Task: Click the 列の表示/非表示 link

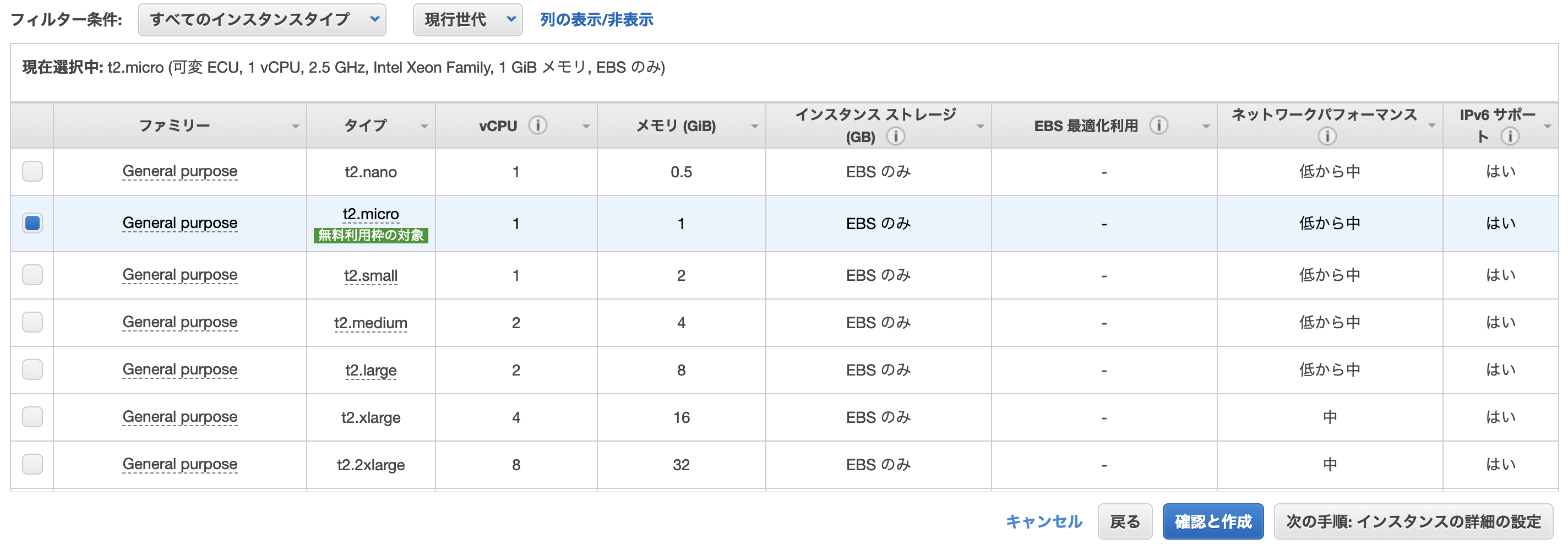Action: (x=596, y=20)
